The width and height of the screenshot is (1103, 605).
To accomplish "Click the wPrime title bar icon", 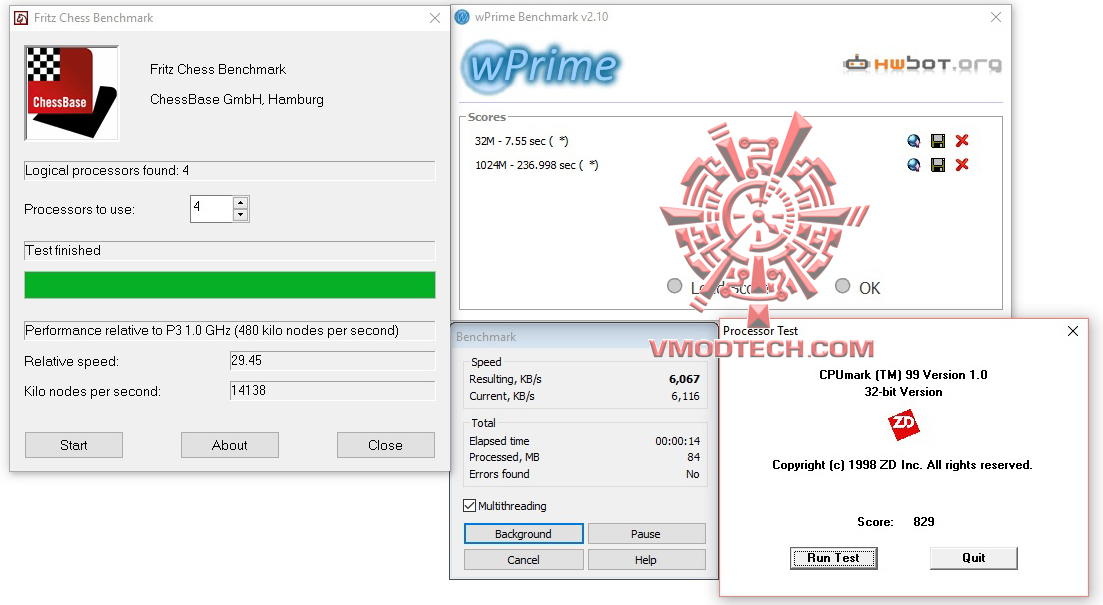I will [x=462, y=17].
